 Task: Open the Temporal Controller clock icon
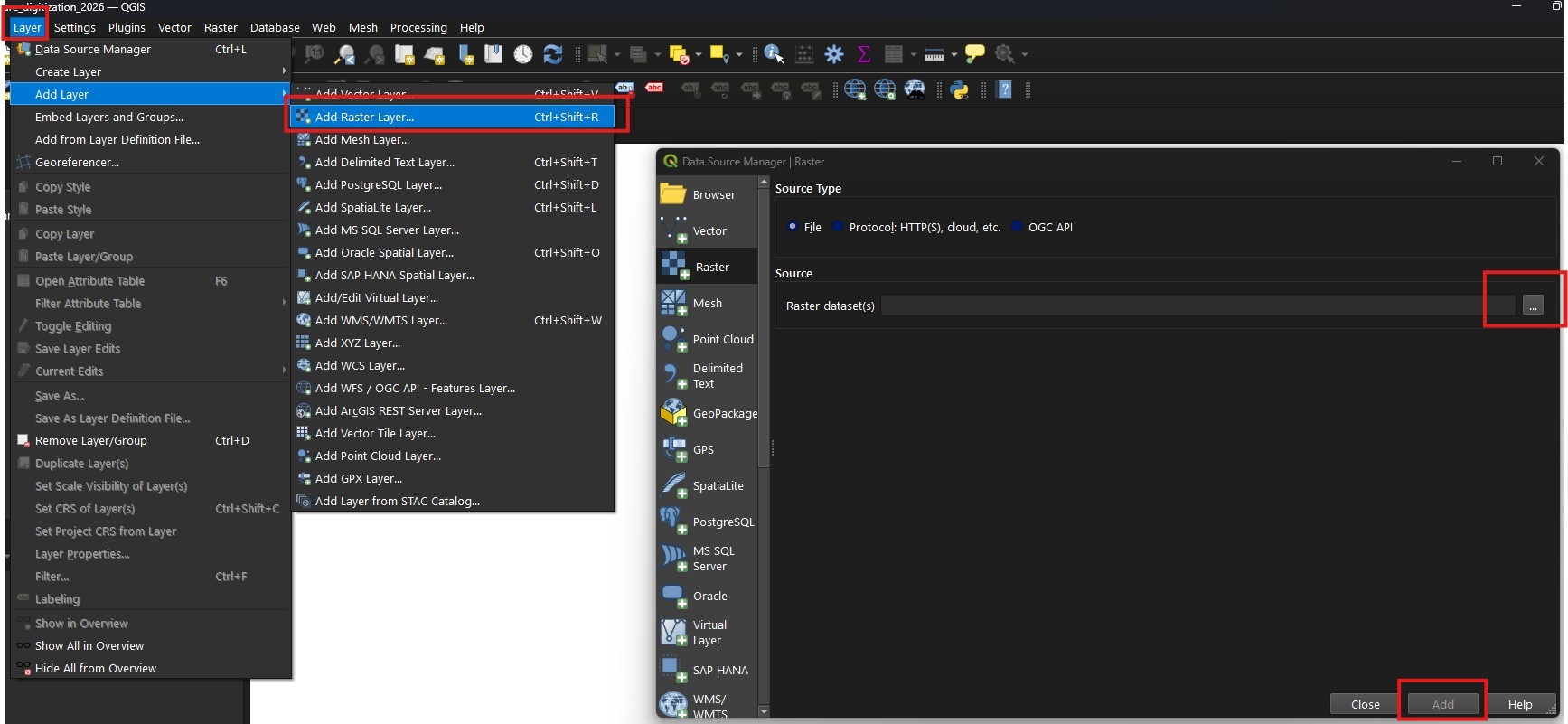(x=523, y=54)
